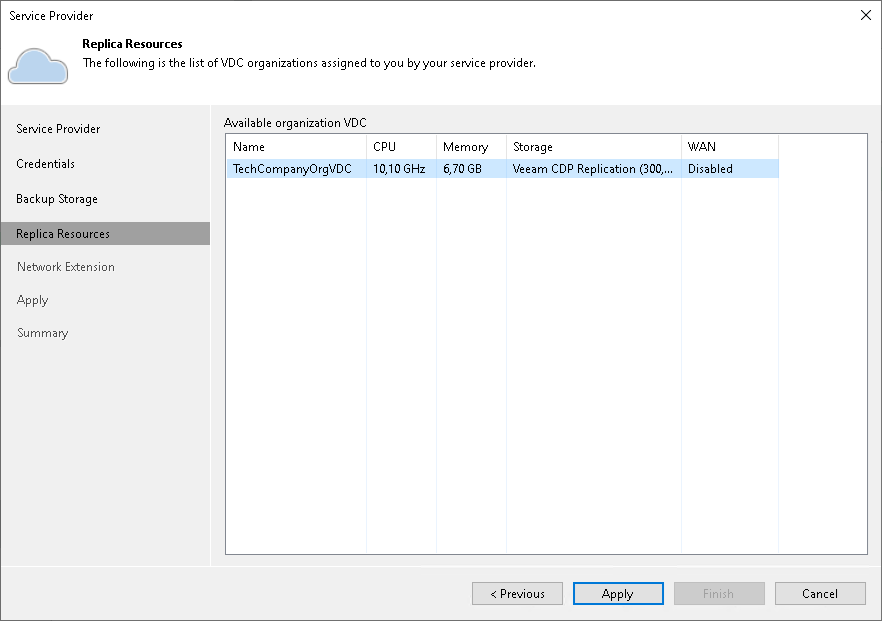Select the Service Provider step
This screenshot has height=621, width=882.
pos(57,129)
